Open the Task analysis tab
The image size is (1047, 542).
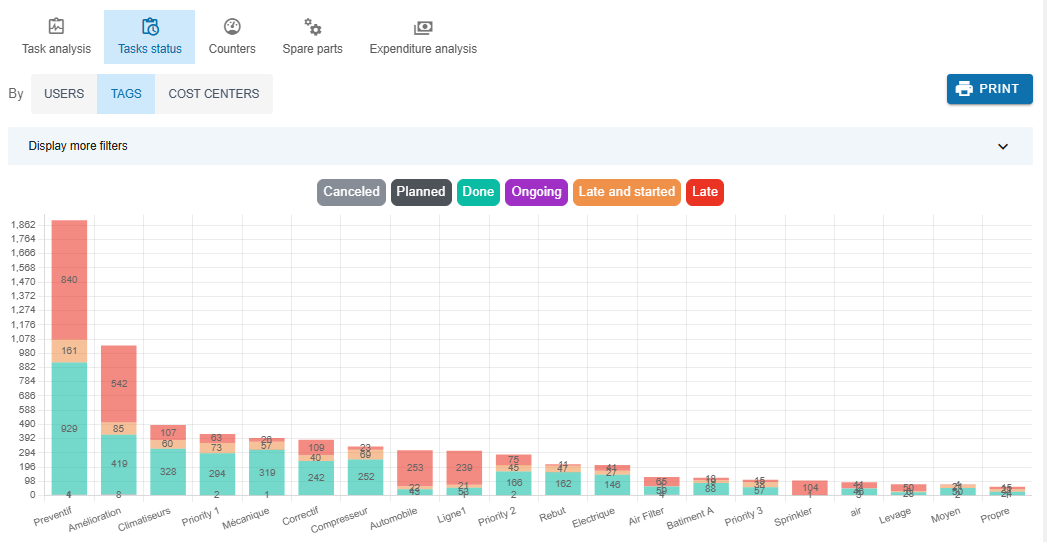[x=56, y=37]
